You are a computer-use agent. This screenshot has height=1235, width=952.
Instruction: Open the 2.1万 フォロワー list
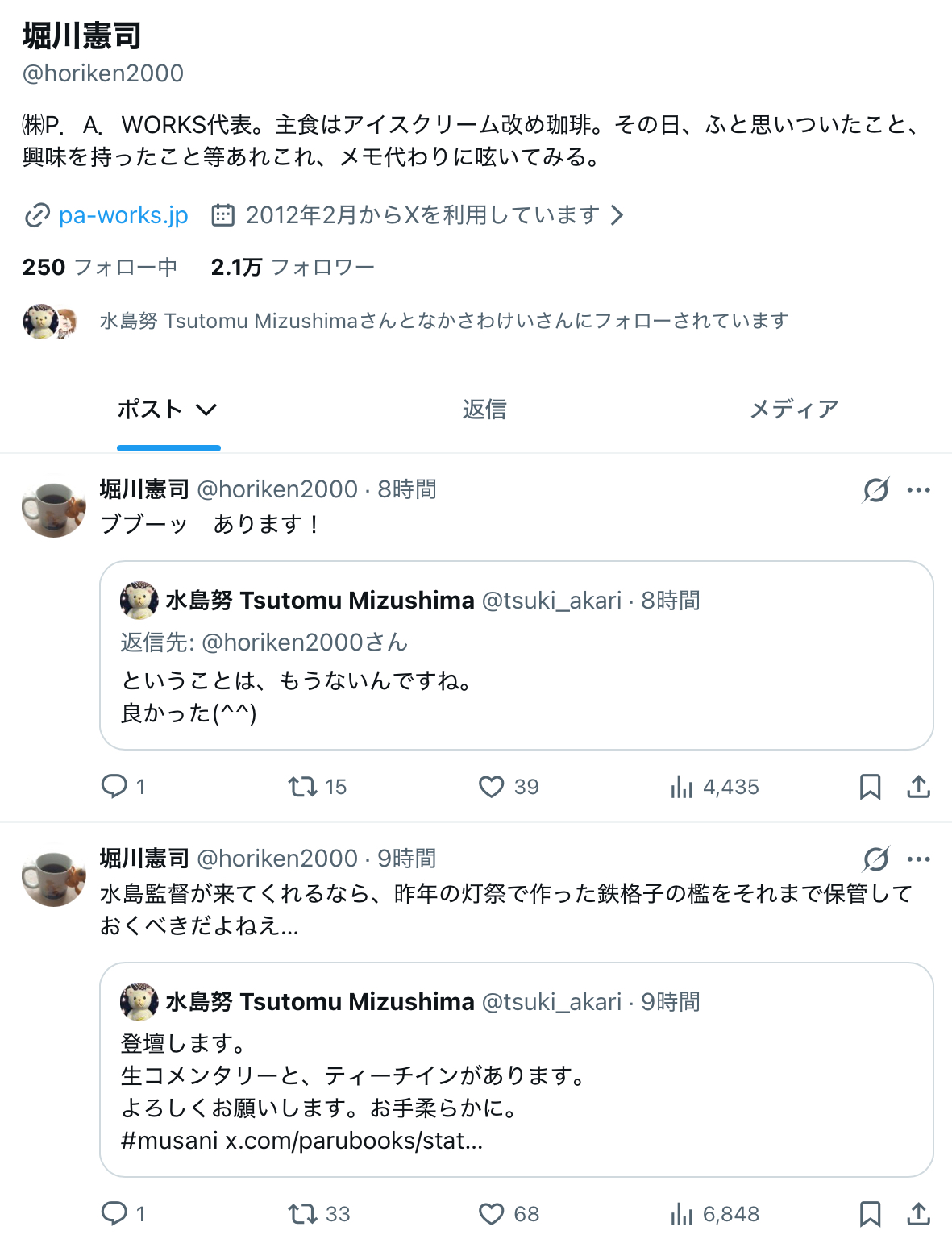[293, 267]
